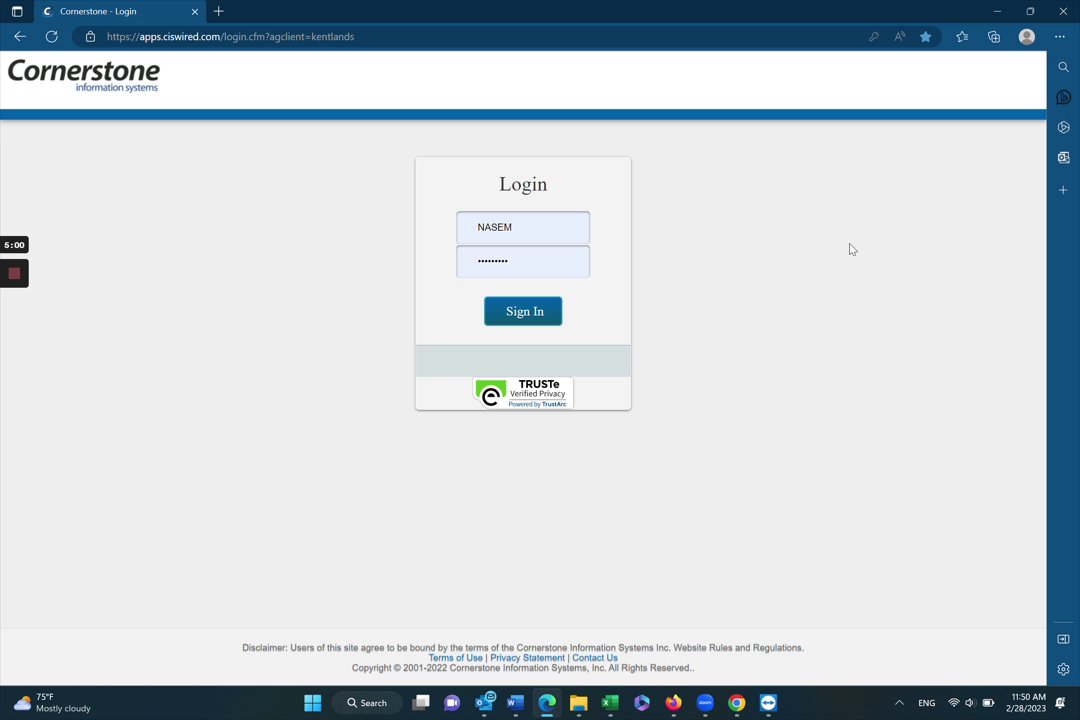Open the Windows Start menu
1080x720 pixels.
coord(313,703)
